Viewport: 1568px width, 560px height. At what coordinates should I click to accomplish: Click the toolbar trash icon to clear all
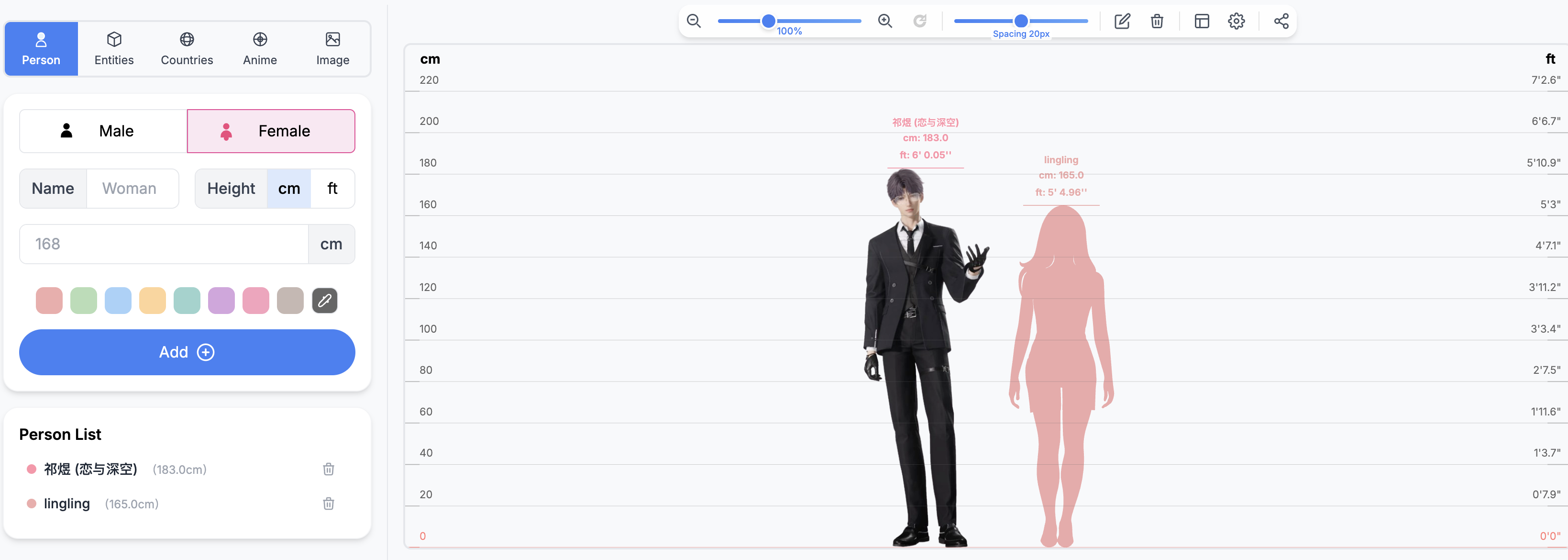(1157, 22)
